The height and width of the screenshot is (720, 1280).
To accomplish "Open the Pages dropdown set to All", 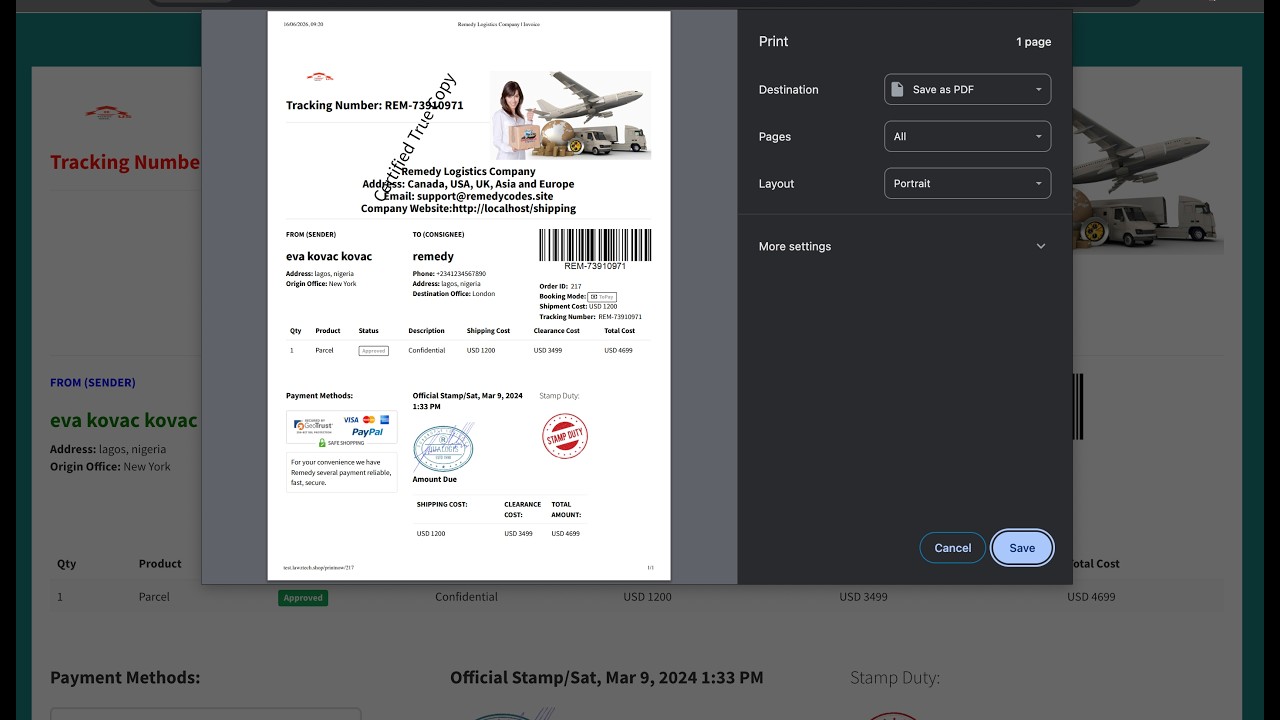I will point(967,136).
